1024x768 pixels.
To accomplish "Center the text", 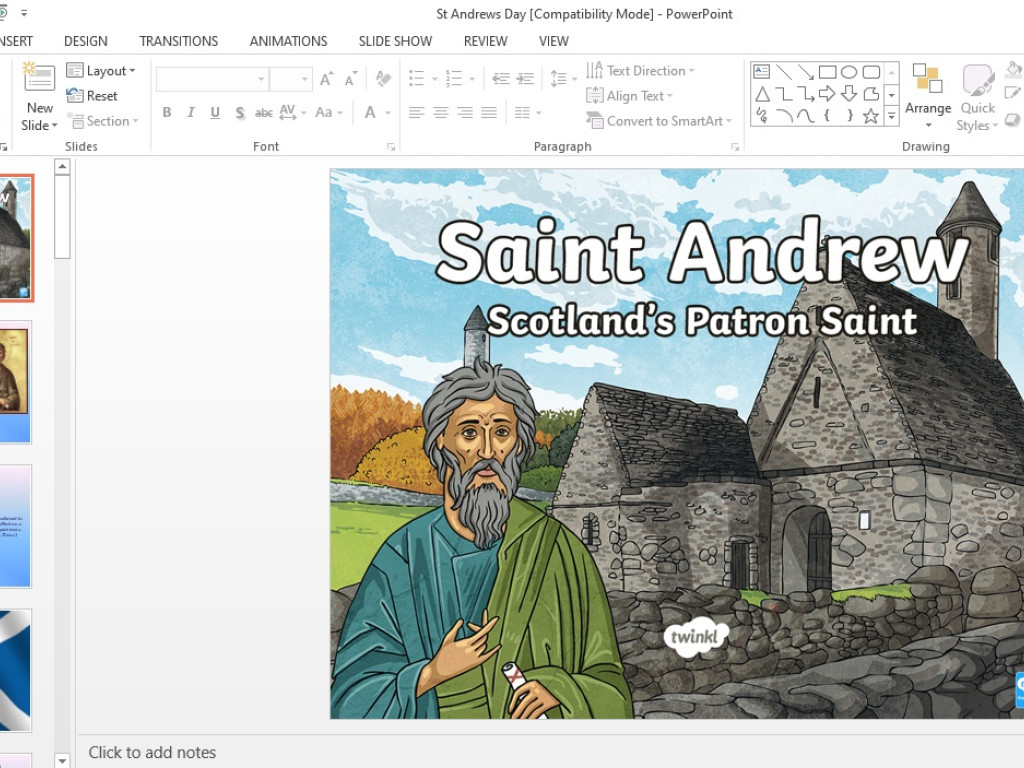I will (x=441, y=112).
